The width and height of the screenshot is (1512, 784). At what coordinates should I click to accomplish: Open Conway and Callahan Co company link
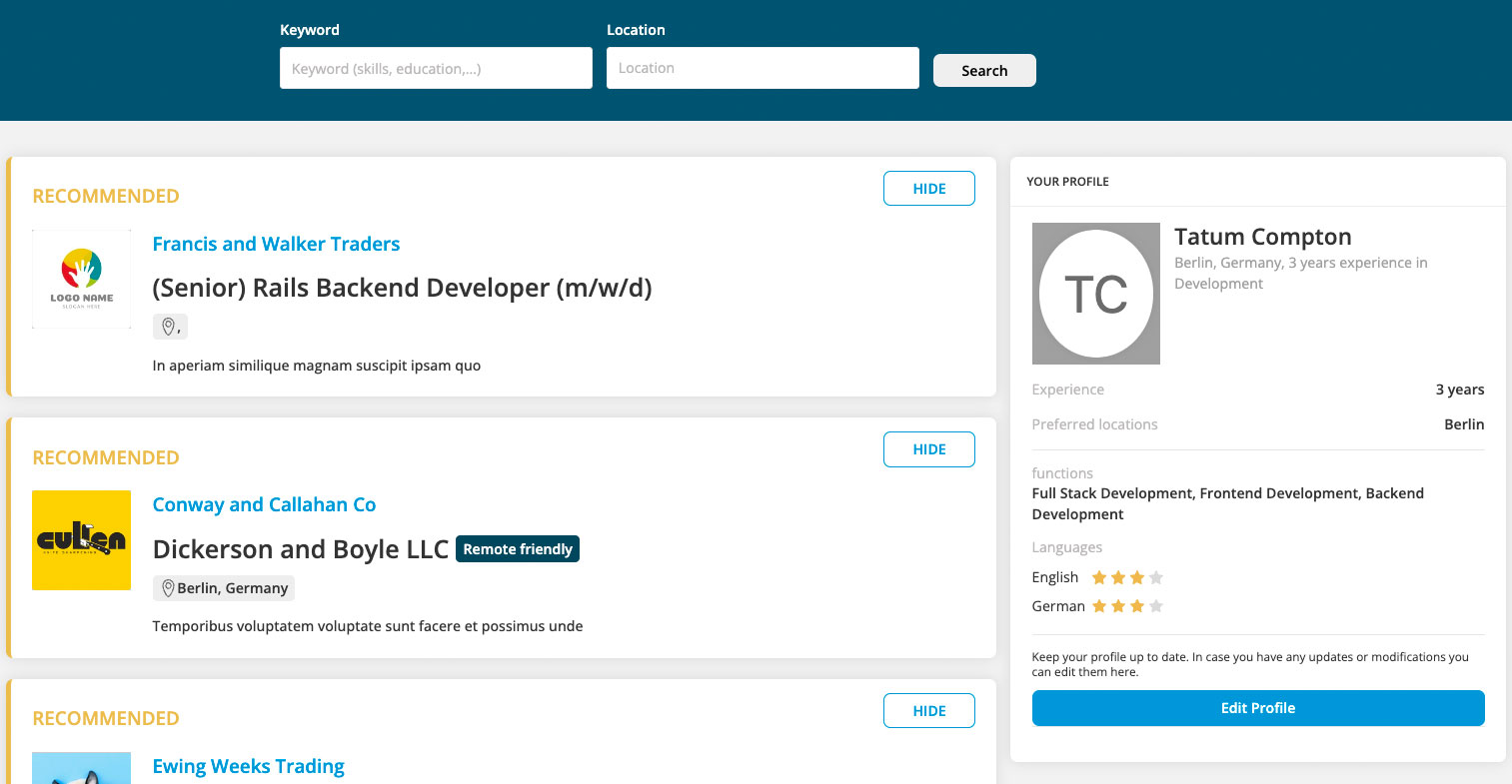coord(264,504)
